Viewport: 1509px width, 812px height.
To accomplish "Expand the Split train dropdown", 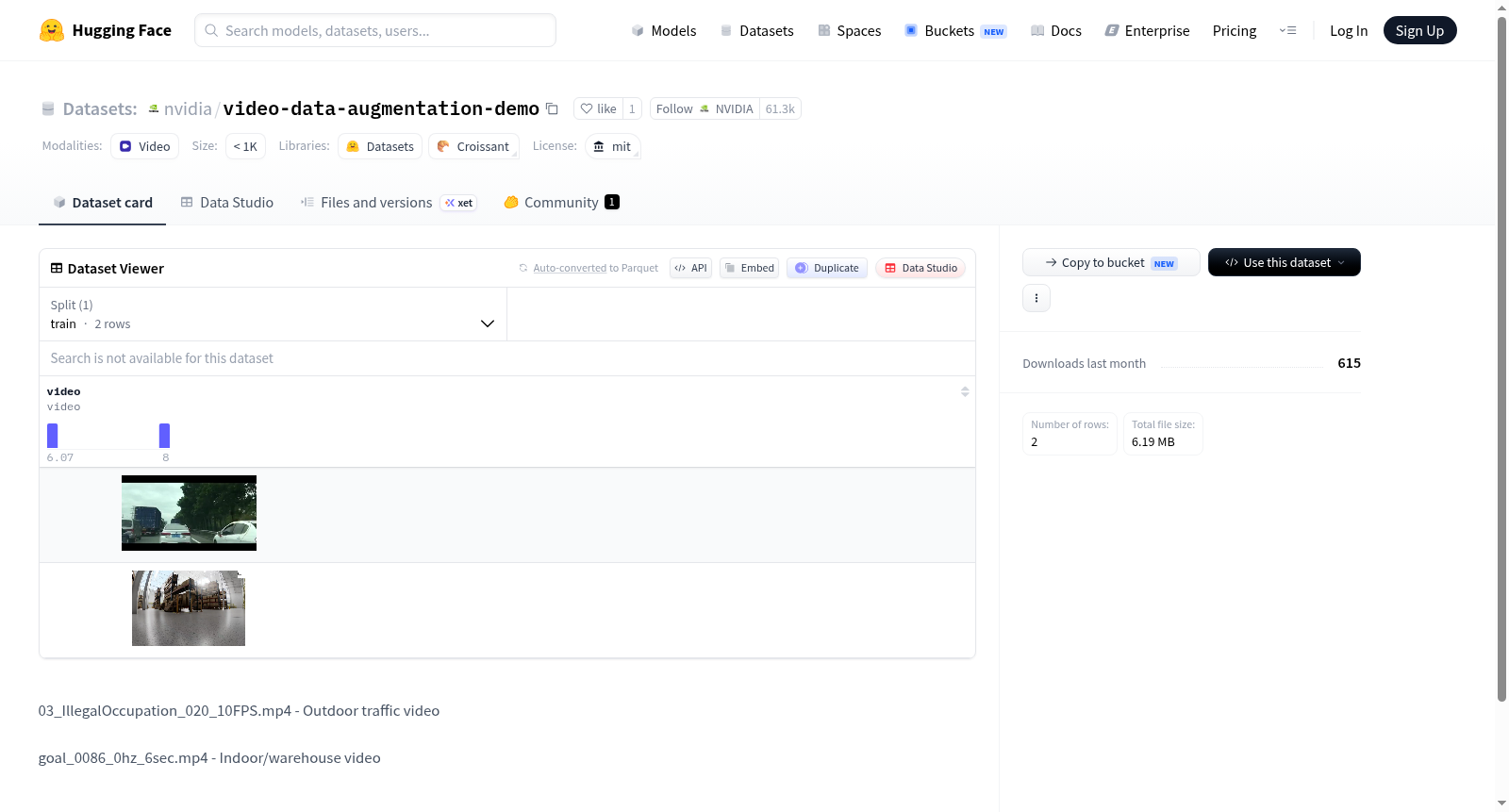I will (274, 314).
